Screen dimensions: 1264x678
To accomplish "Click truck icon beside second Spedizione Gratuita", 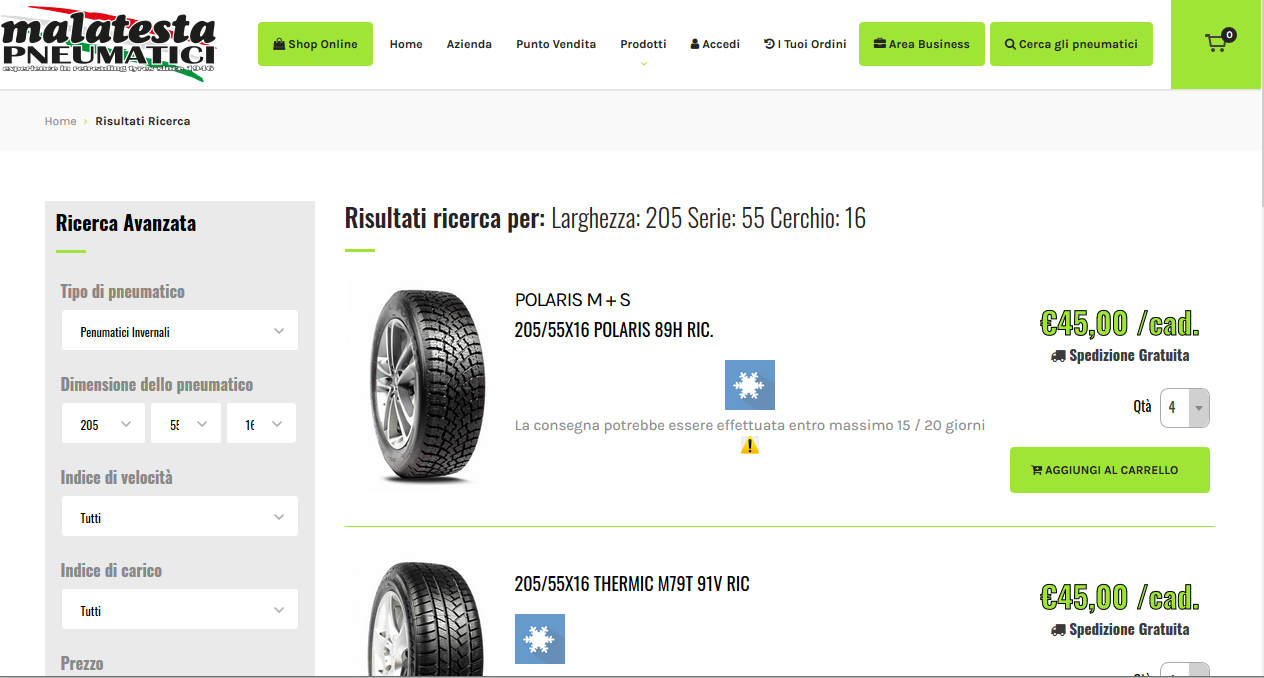I will [1058, 630].
